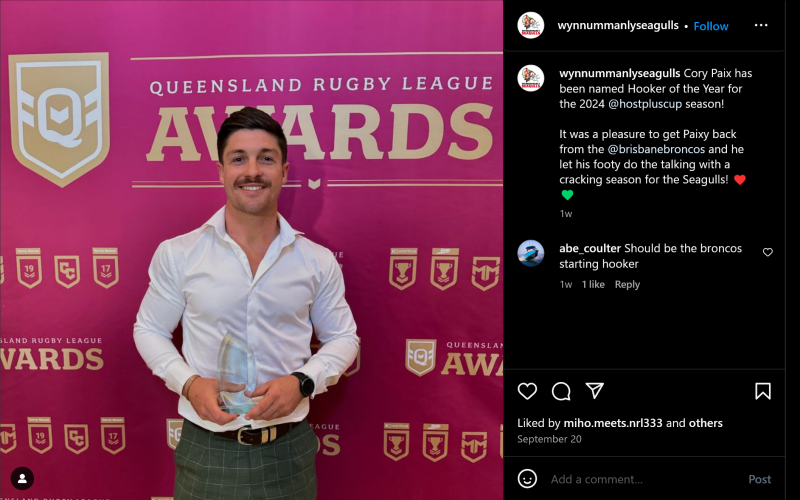The width and height of the screenshot is (800, 500).
Task: Open the header profile picture of wynnummanlyseagulls
Action: click(x=531, y=25)
